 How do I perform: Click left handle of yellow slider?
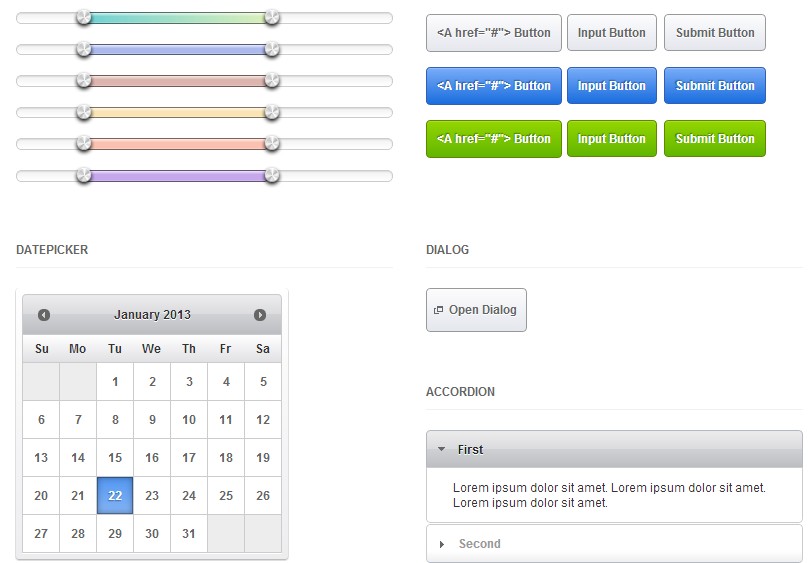coord(84,112)
